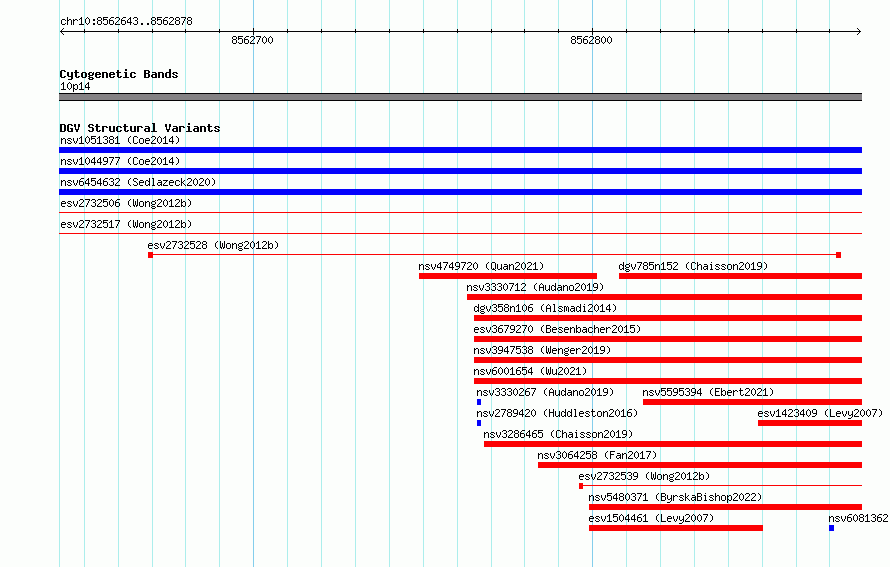Open nsv5595394 (Ebert2021) label
The image size is (890, 567).
[x=708, y=392]
